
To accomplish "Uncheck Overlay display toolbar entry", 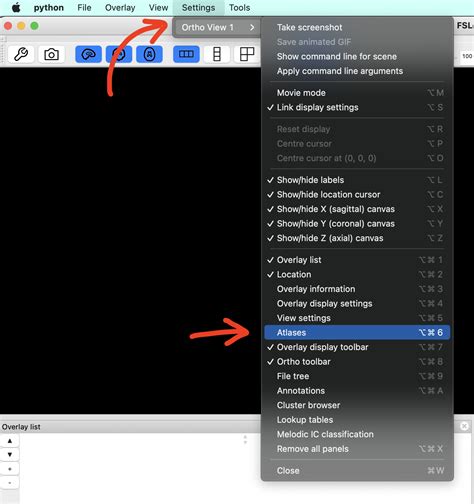I will tap(357, 347).
